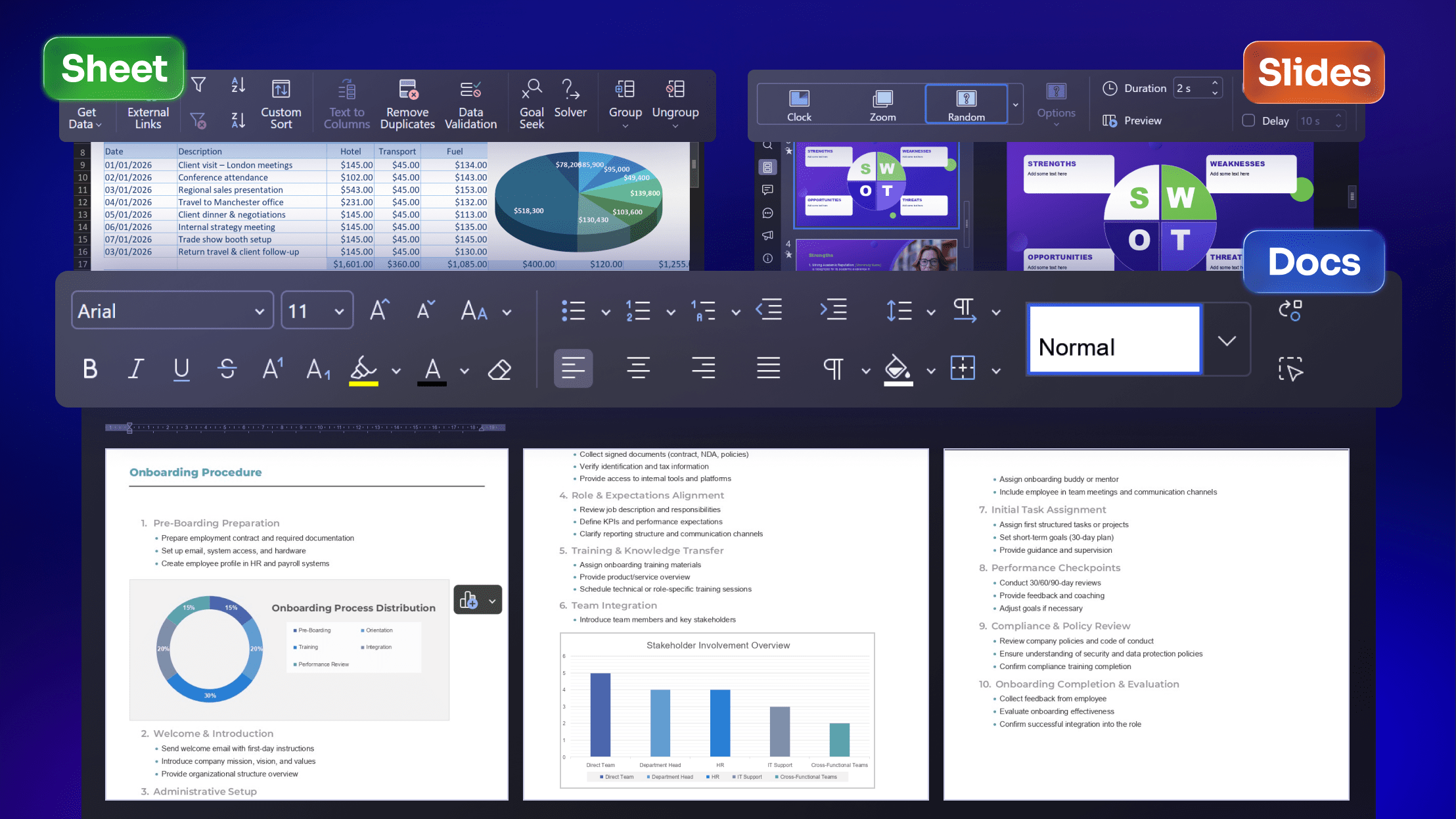Select the Clock transition

point(799,105)
